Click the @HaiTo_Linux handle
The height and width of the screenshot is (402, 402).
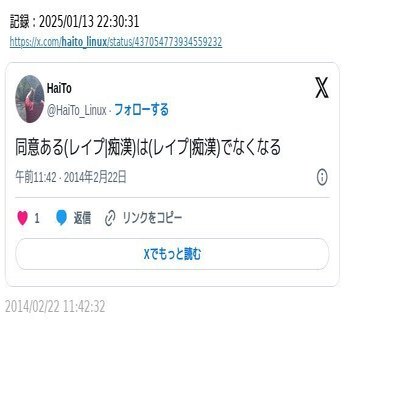tap(76, 110)
